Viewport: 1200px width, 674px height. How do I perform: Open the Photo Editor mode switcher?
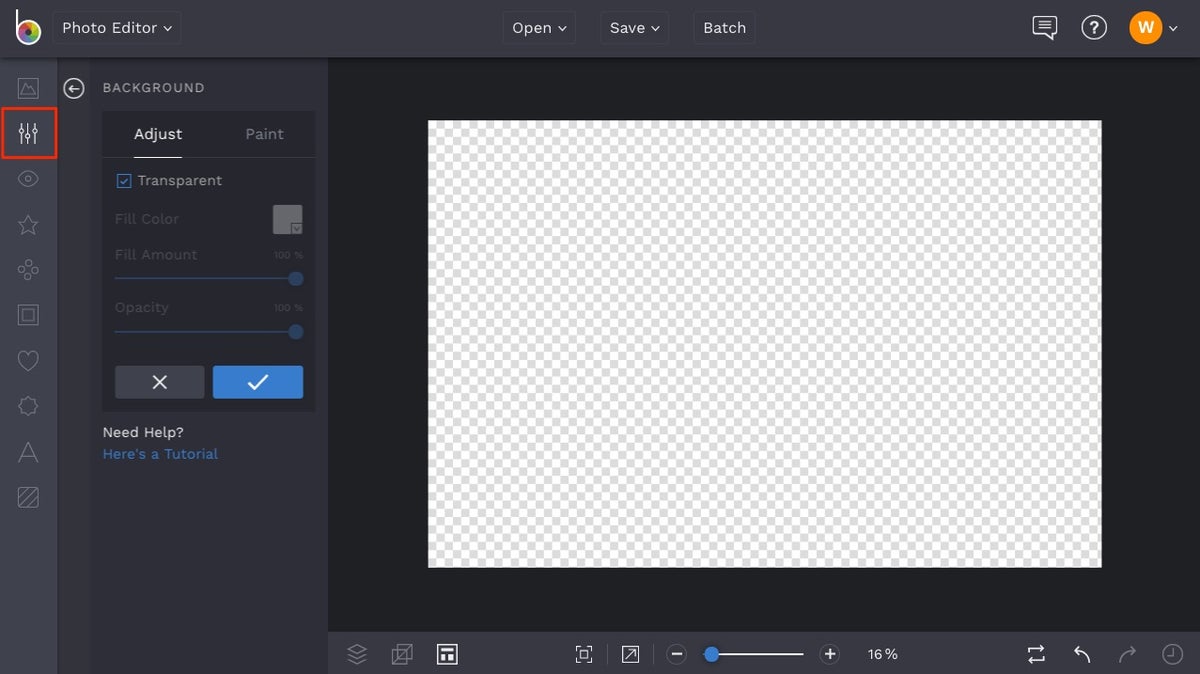[116, 27]
